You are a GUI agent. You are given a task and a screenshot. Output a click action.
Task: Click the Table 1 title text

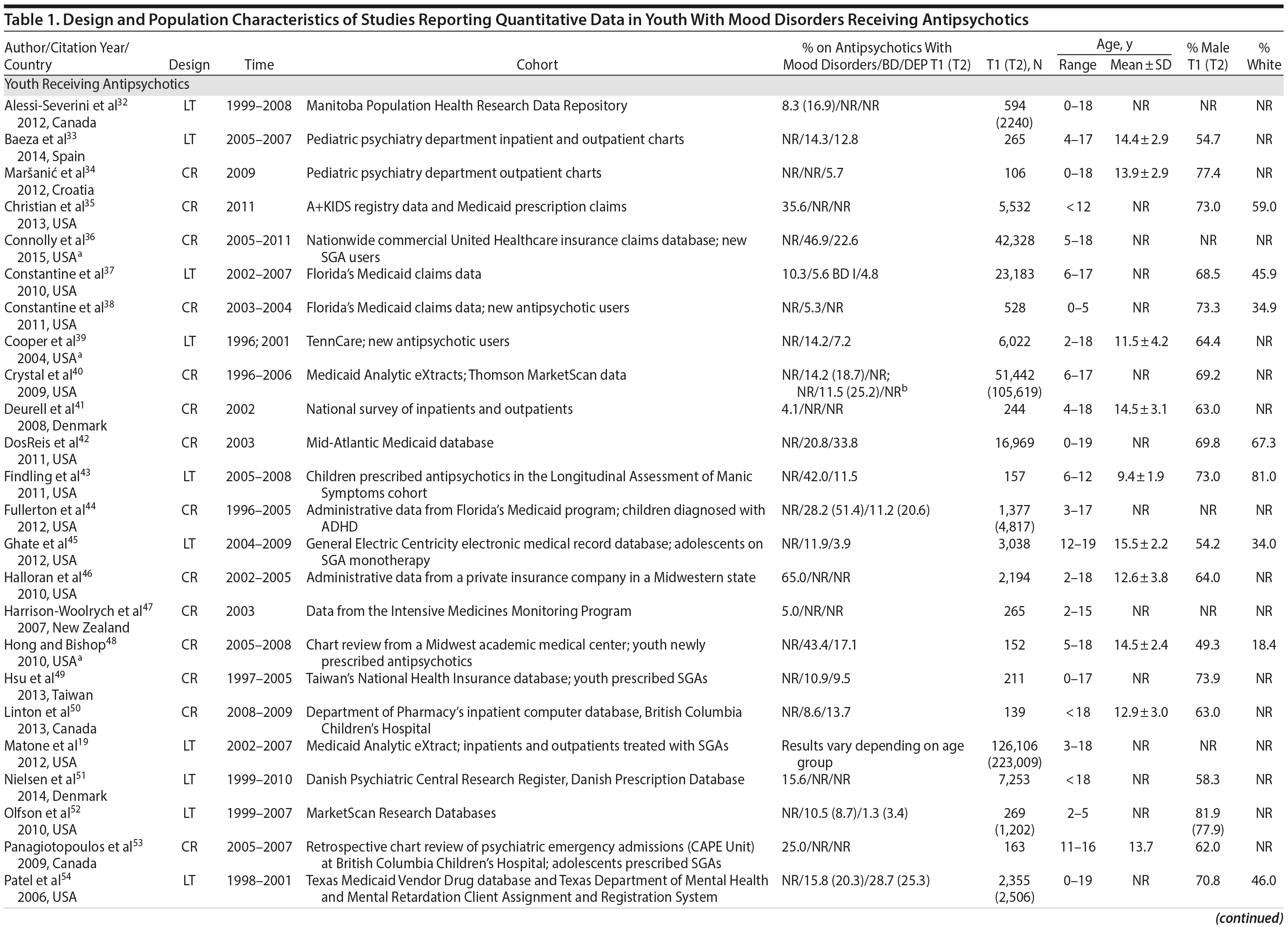(x=516, y=19)
